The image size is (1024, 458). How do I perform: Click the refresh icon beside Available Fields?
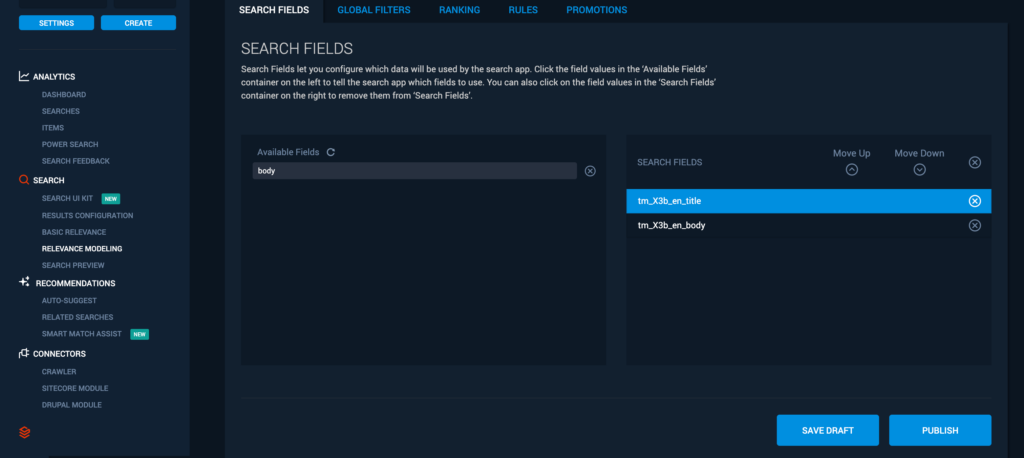(331, 152)
